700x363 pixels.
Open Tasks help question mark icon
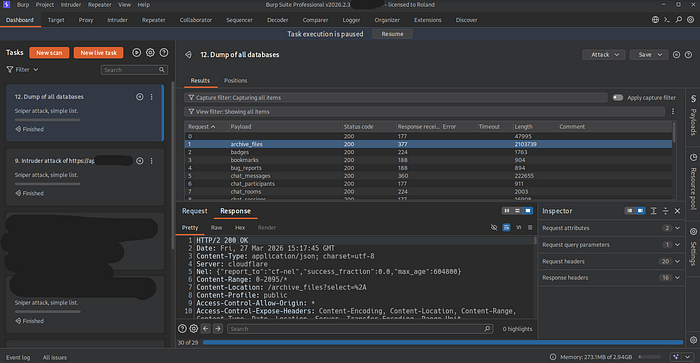(x=164, y=53)
